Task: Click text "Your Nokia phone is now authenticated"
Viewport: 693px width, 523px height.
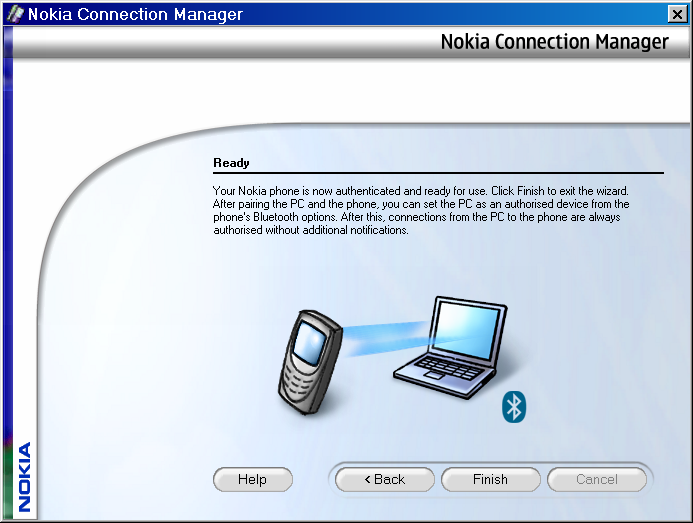Action: tap(306, 191)
